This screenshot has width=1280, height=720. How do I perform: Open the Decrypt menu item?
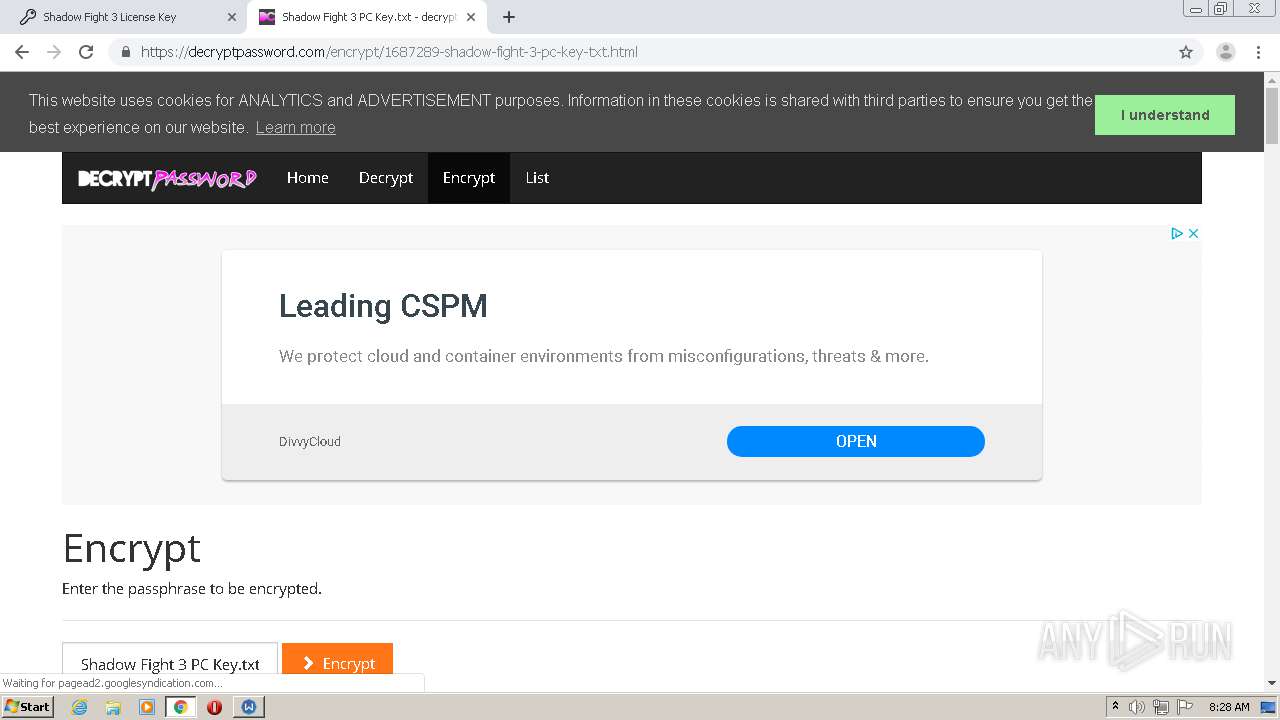pos(386,178)
